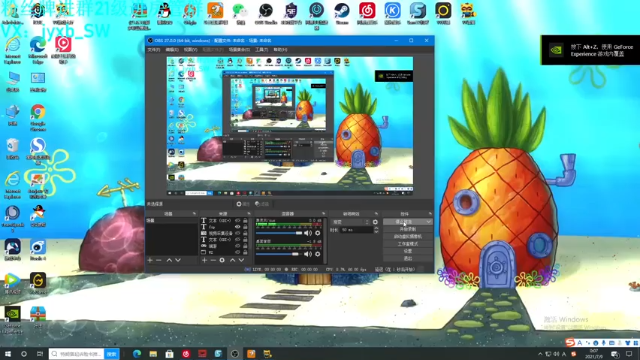Screen dimensions: 640x360
Task: Add a new scene with the plus icon
Action: pos(150,260)
